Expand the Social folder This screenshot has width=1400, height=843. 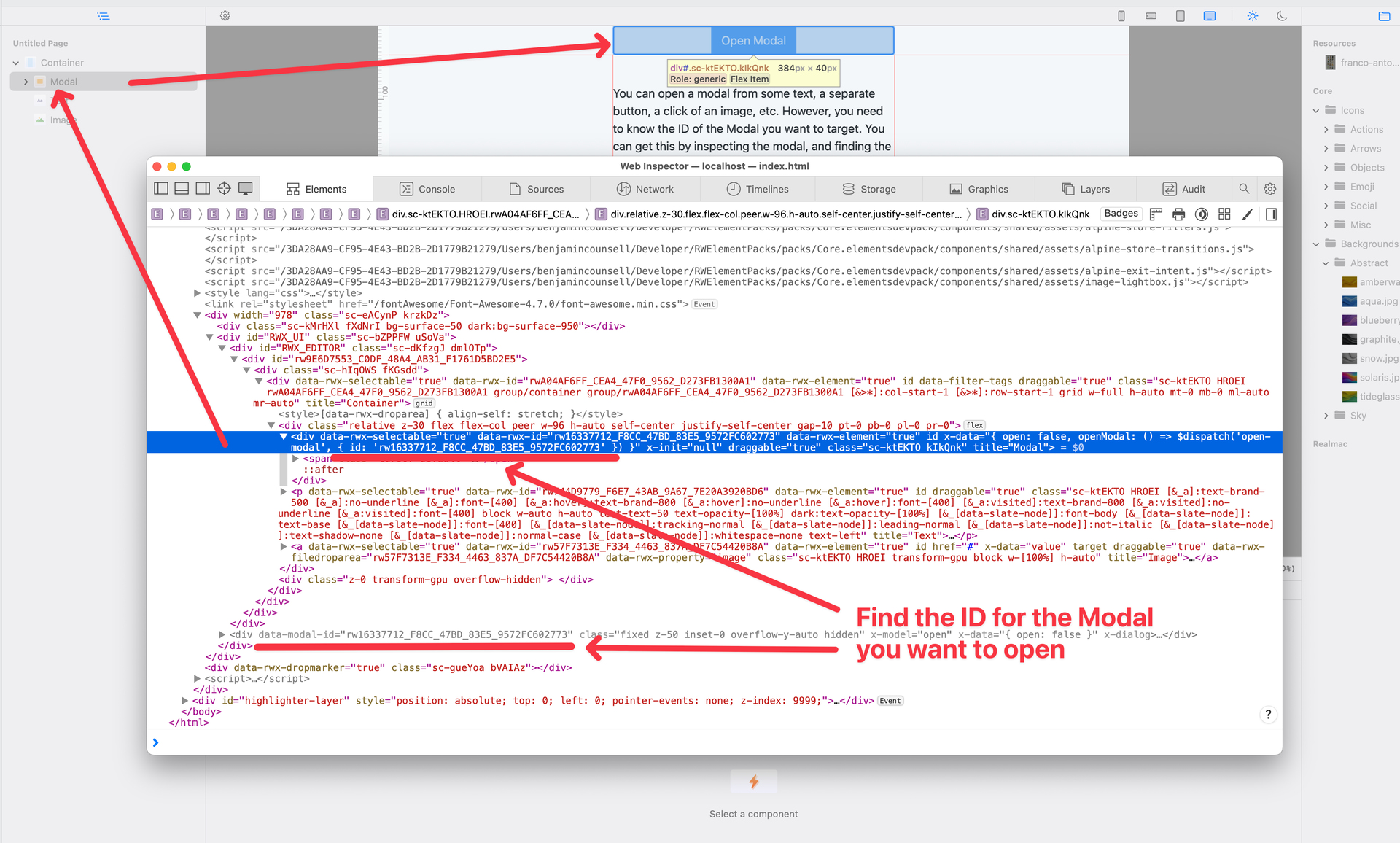[1326, 206]
